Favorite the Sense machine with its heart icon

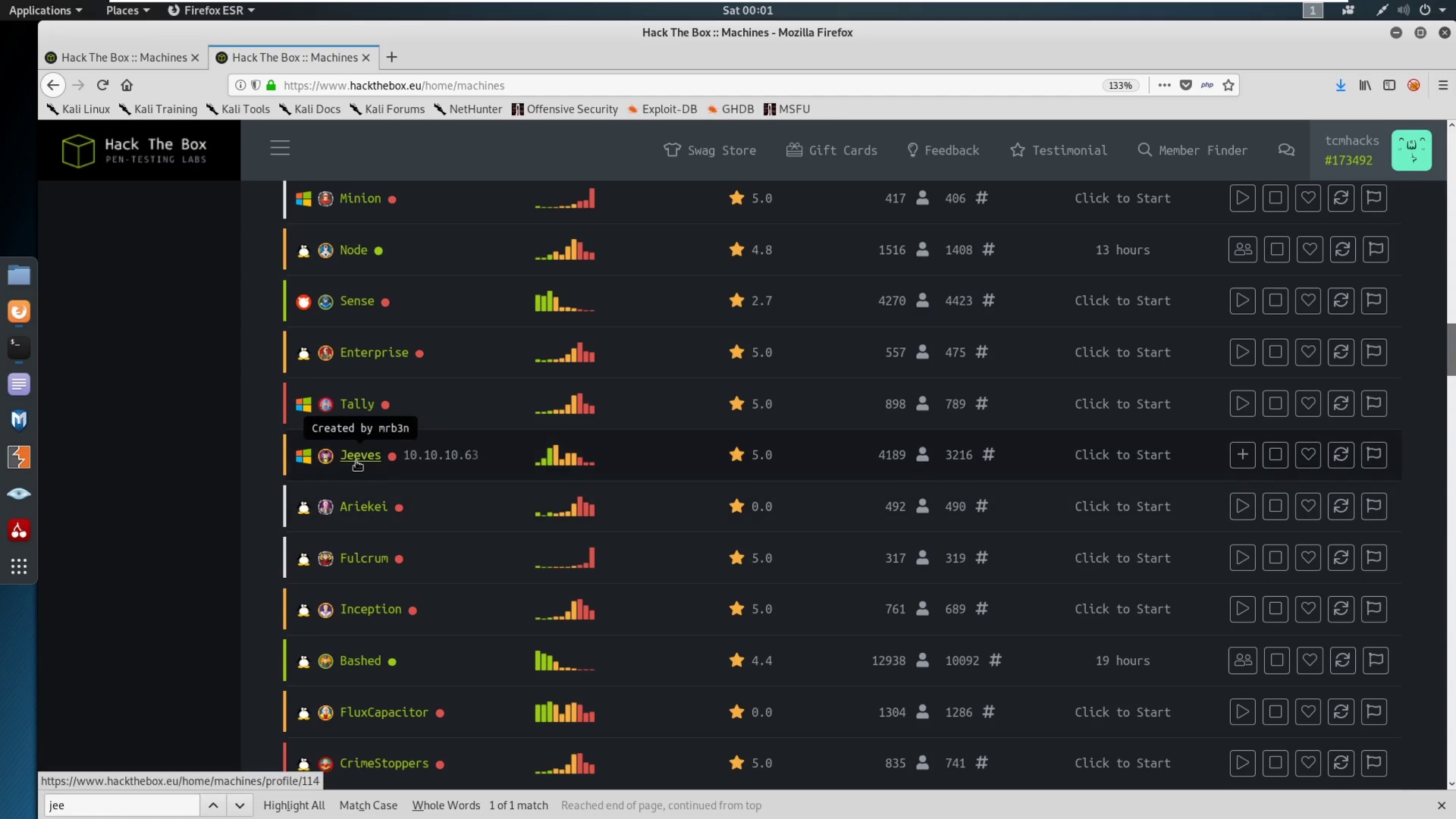pyautogui.click(x=1308, y=301)
